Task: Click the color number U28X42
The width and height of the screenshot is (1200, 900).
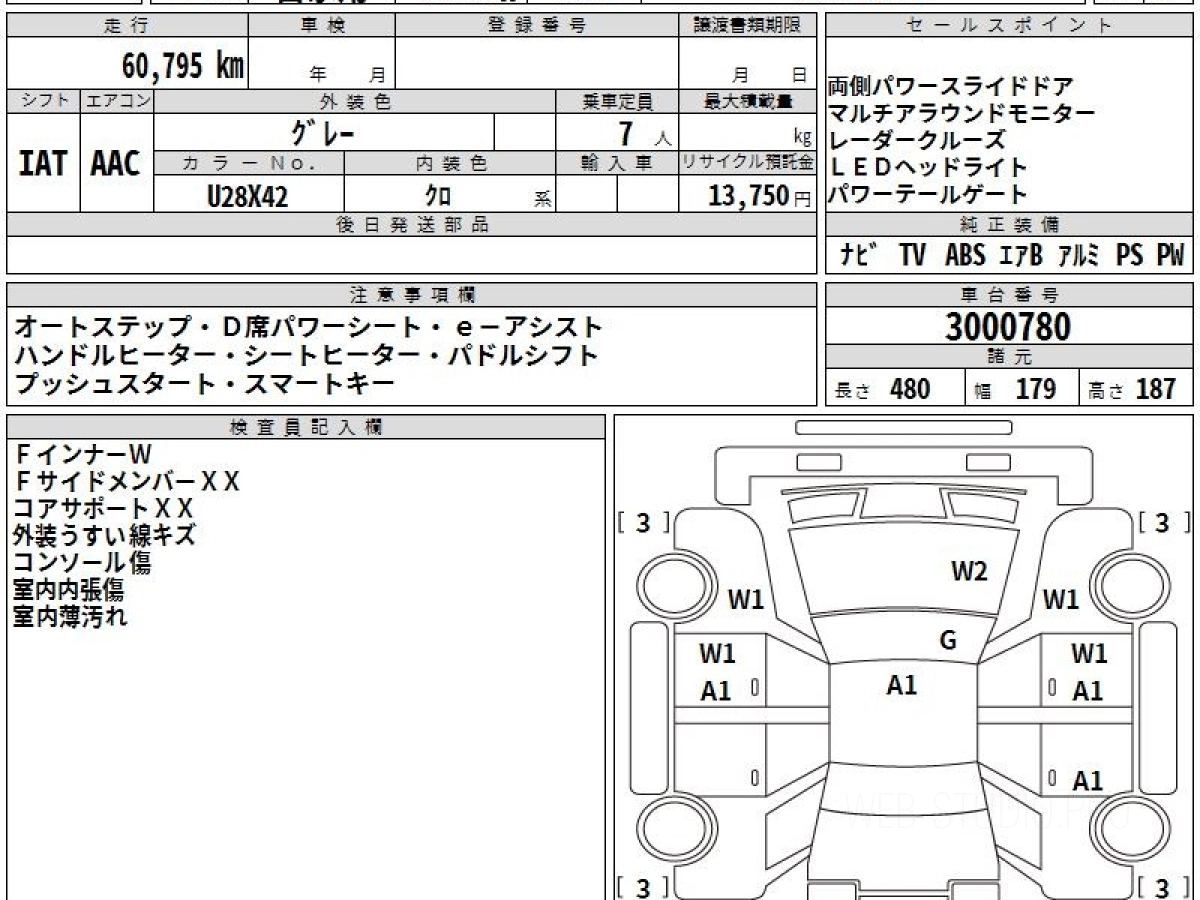Action: [247, 196]
